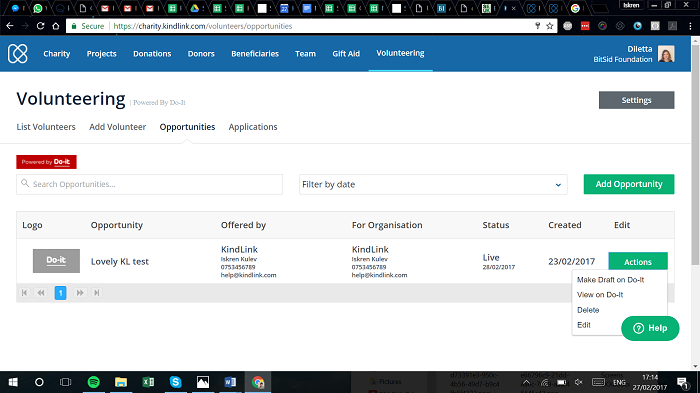Screen dimensions: 700x393
Task: Open Diletta's profile avatar
Action: pyautogui.click(x=666, y=54)
